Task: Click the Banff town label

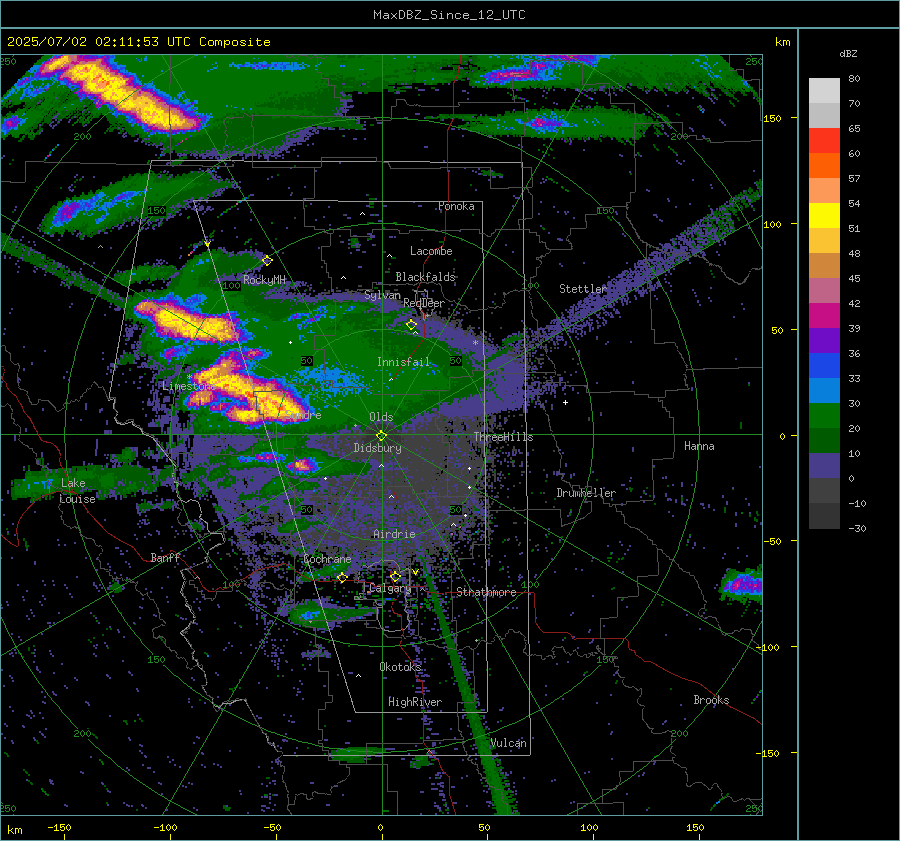Action: coord(165,557)
